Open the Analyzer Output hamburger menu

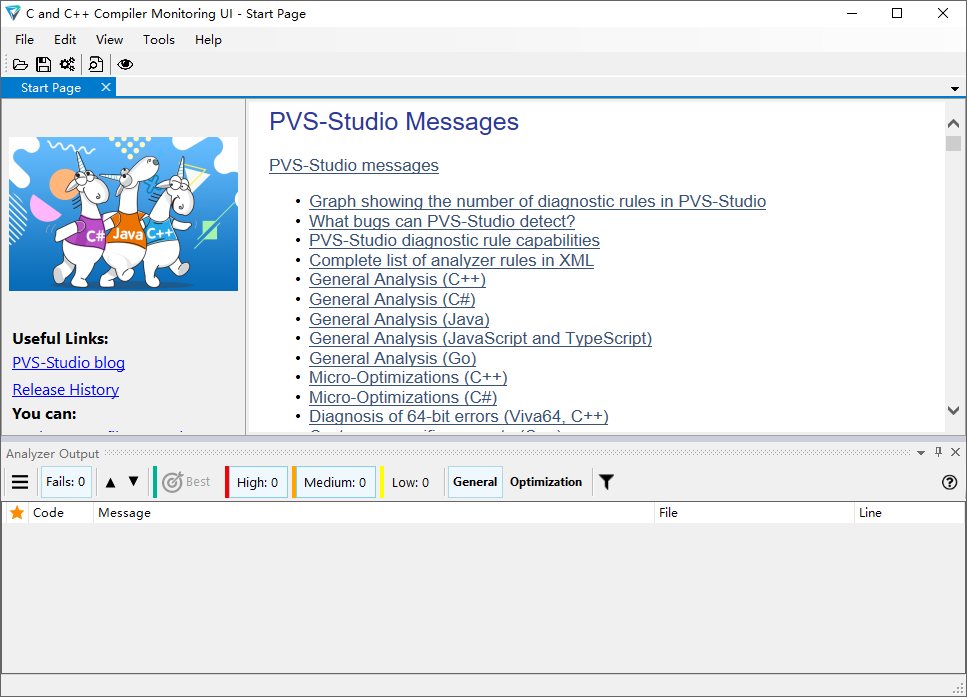coord(20,482)
